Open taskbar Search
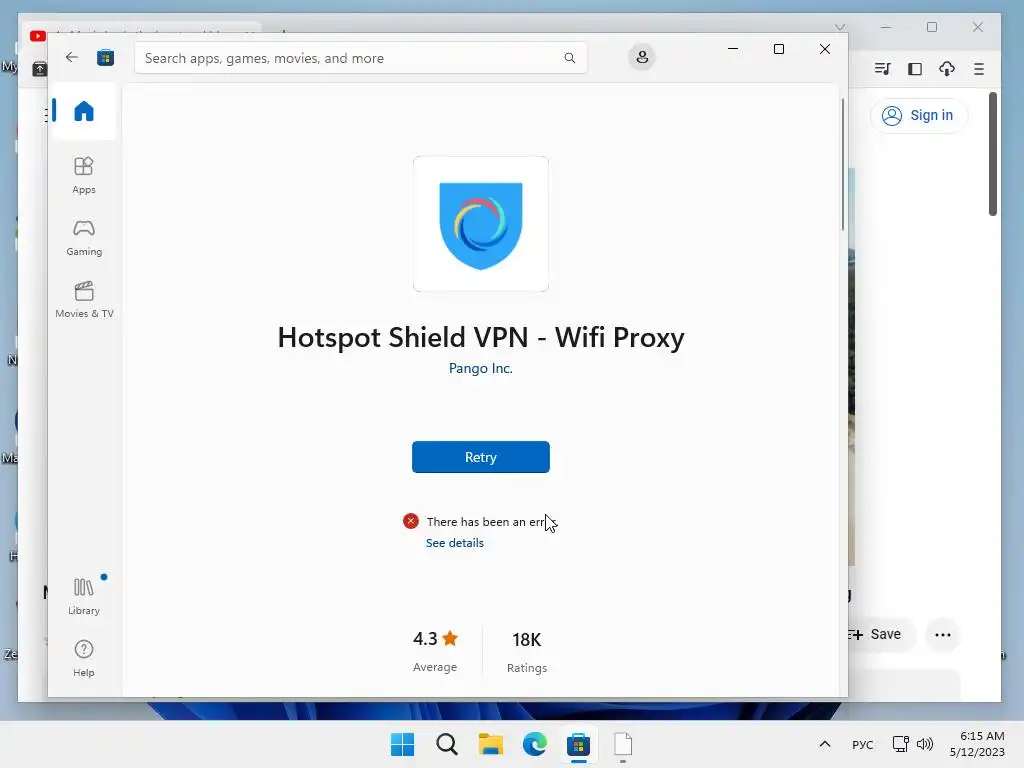This screenshot has height=768, width=1024. click(x=447, y=744)
